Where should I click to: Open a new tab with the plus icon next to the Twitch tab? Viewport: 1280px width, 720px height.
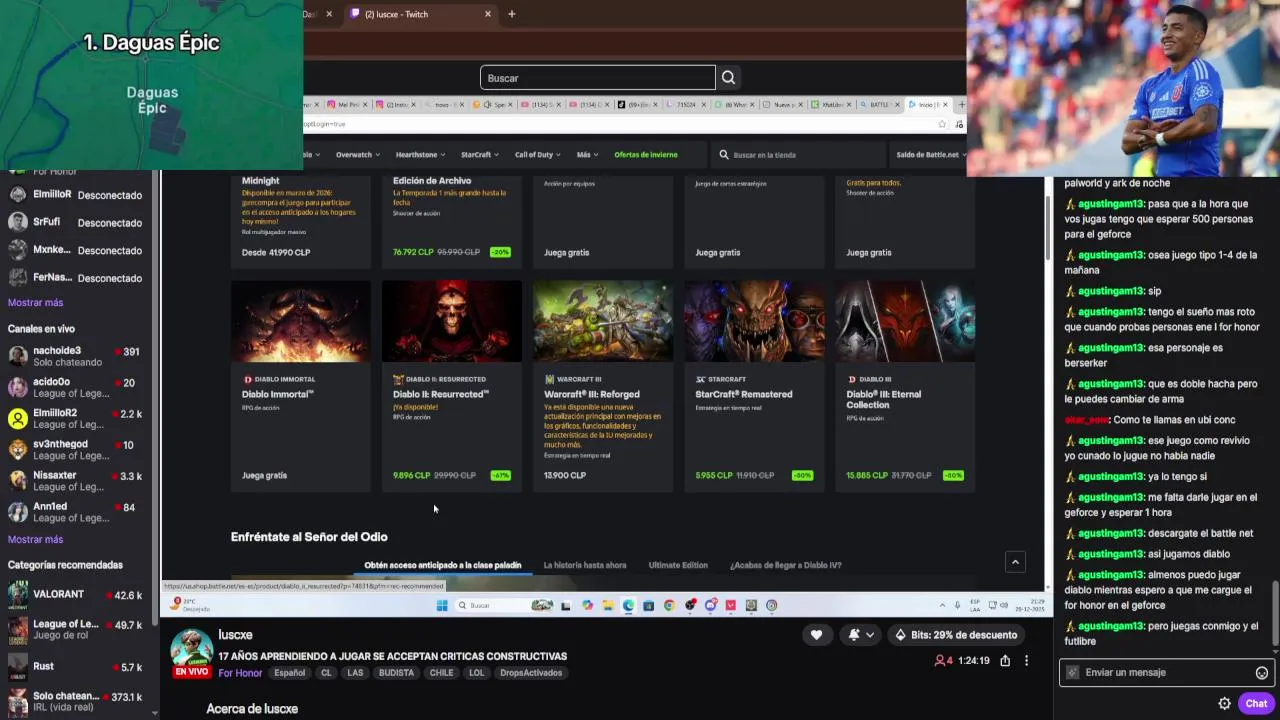(x=511, y=14)
